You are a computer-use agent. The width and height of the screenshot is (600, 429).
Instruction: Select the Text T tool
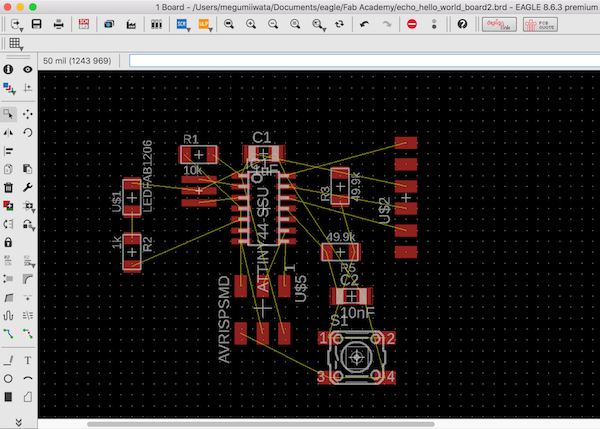pos(28,360)
